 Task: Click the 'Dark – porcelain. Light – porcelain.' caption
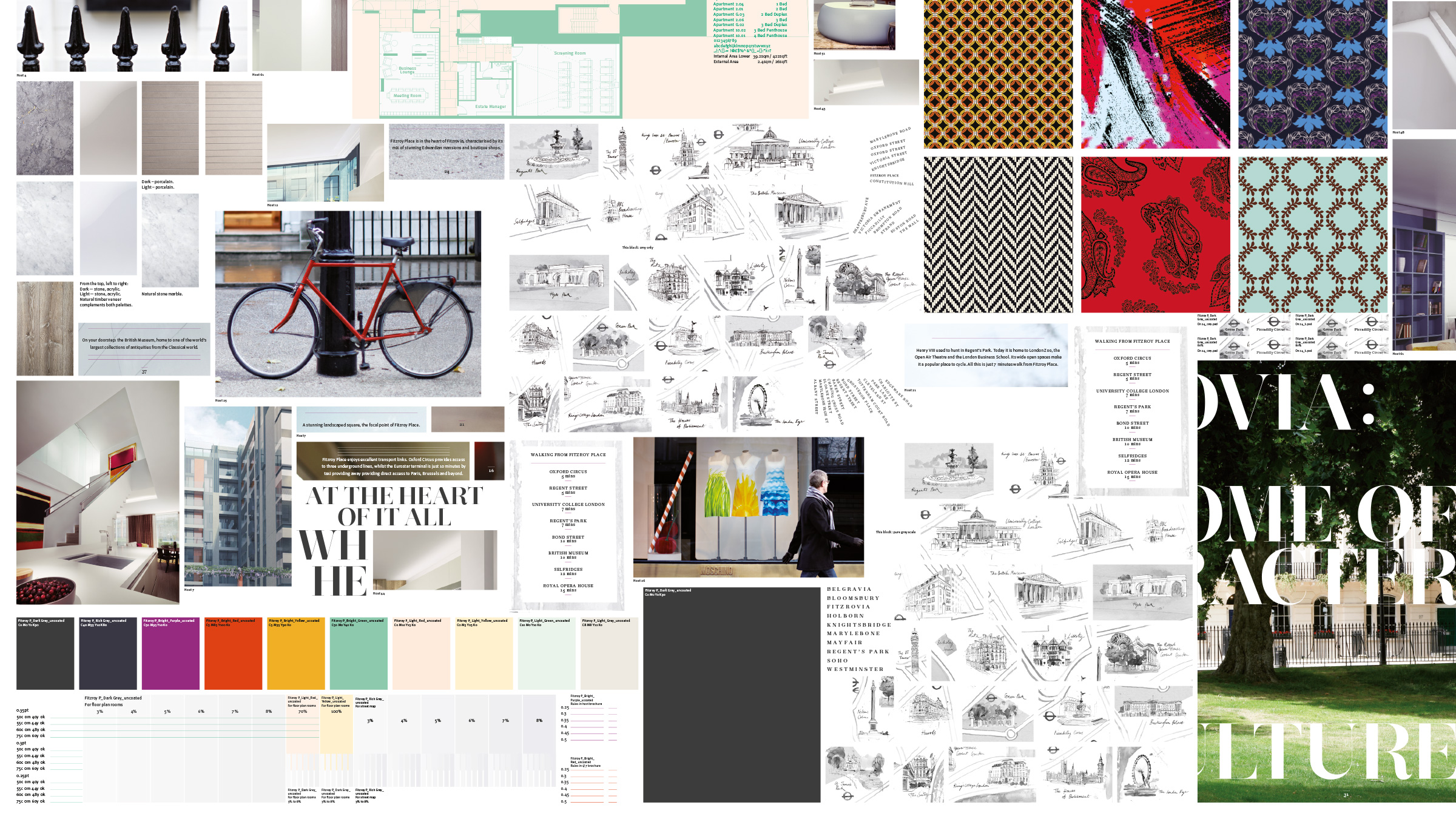[158, 184]
